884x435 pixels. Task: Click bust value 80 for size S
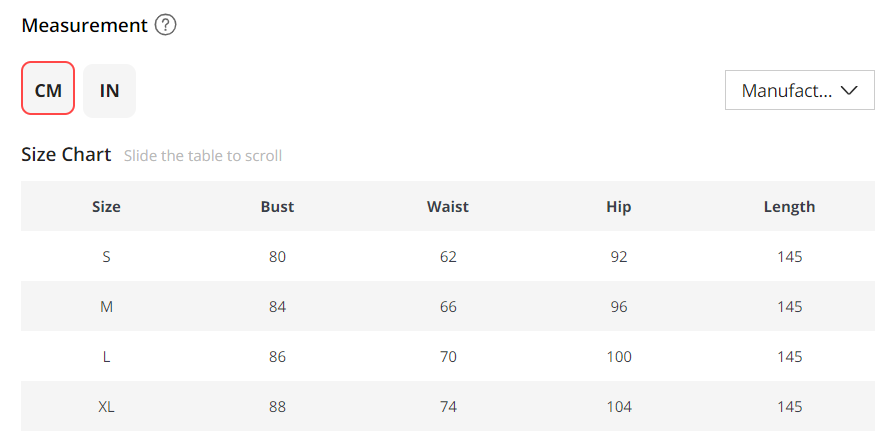pyautogui.click(x=277, y=257)
